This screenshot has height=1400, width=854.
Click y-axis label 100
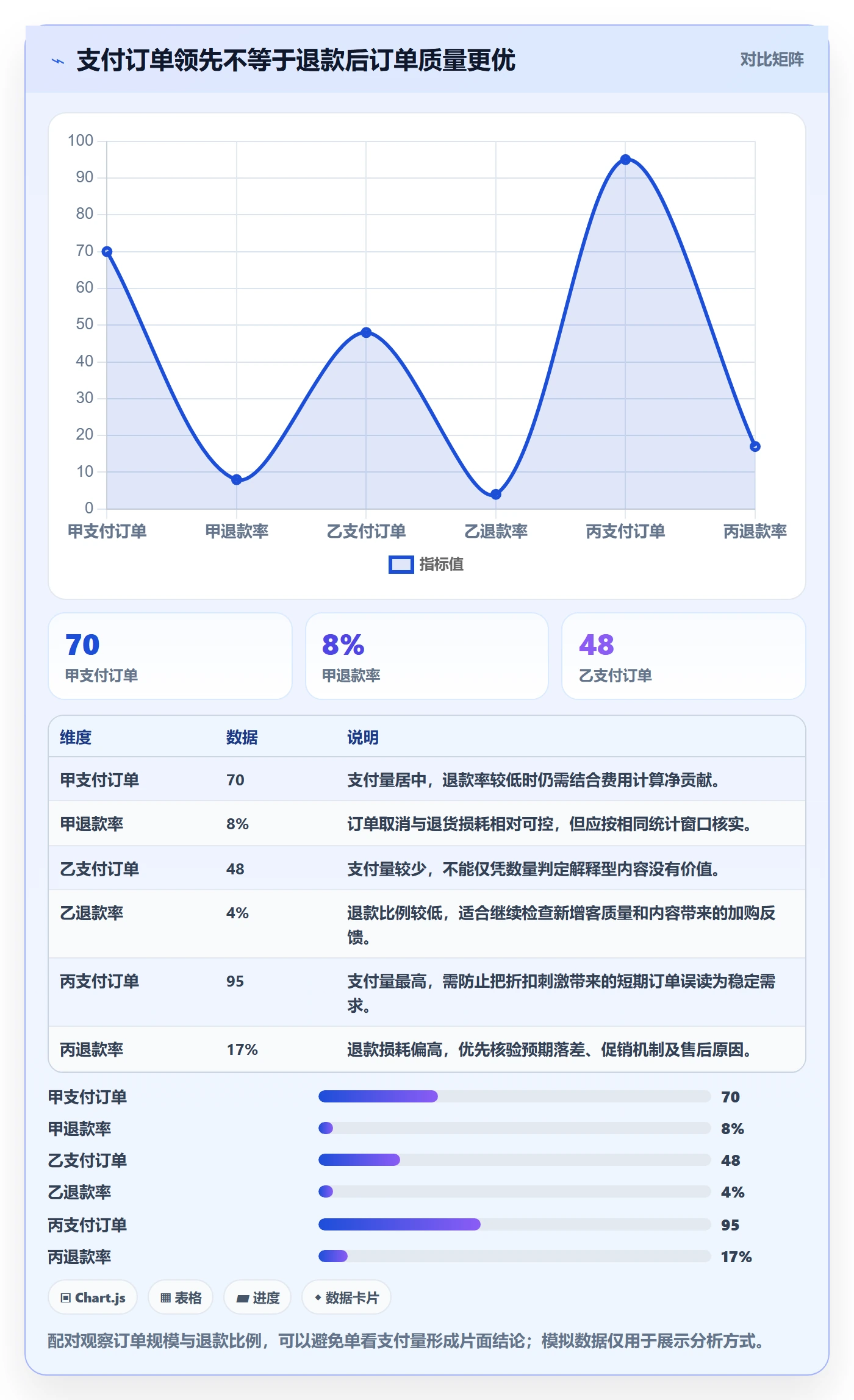click(81, 141)
